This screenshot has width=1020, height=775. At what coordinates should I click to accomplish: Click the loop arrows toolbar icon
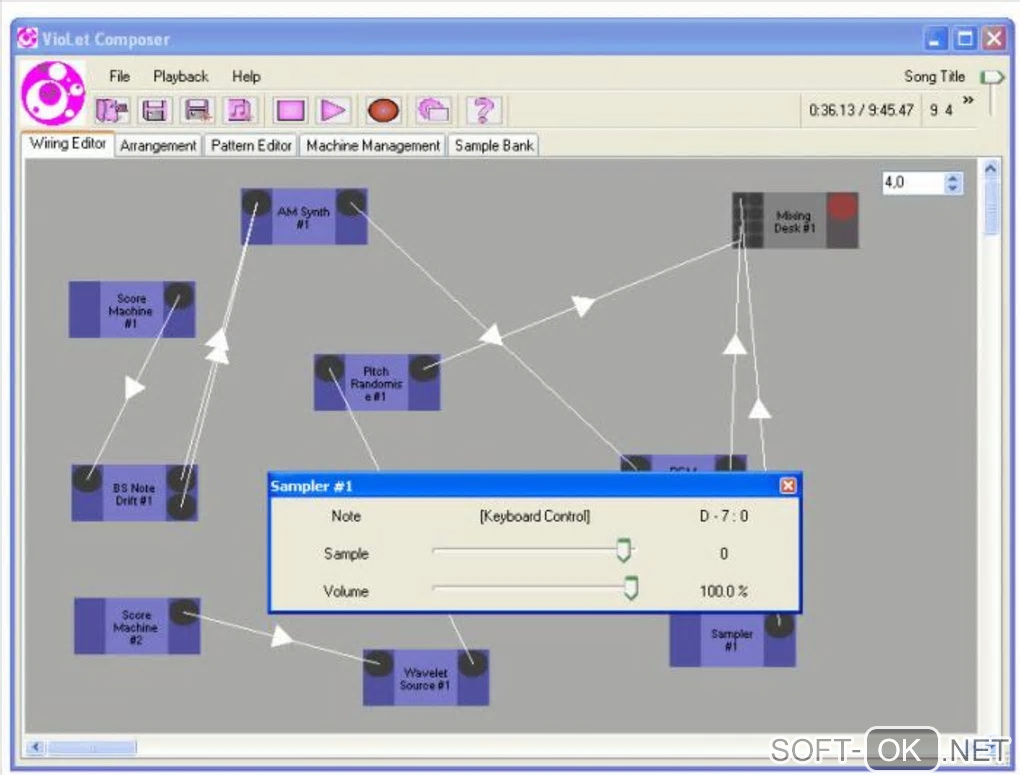pyautogui.click(x=433, y=110)
